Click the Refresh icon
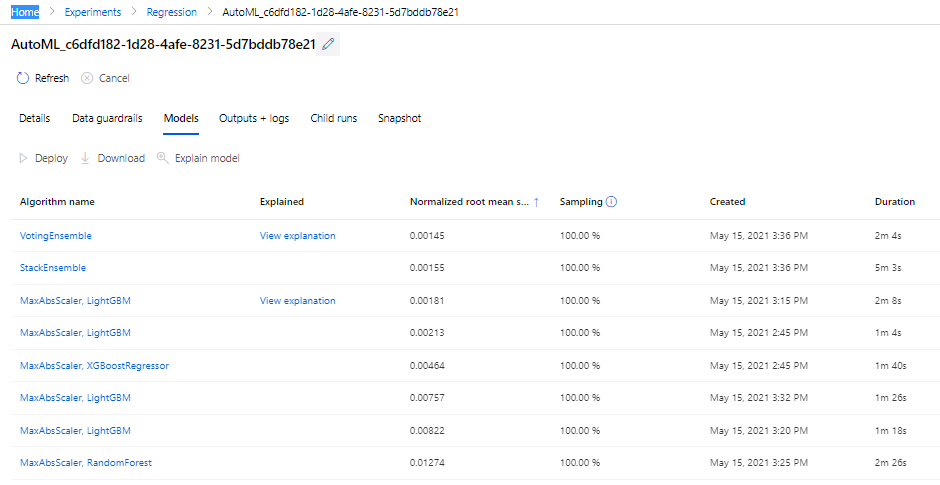The height and width of the screenshot is (485, 940). pos(23,78)
